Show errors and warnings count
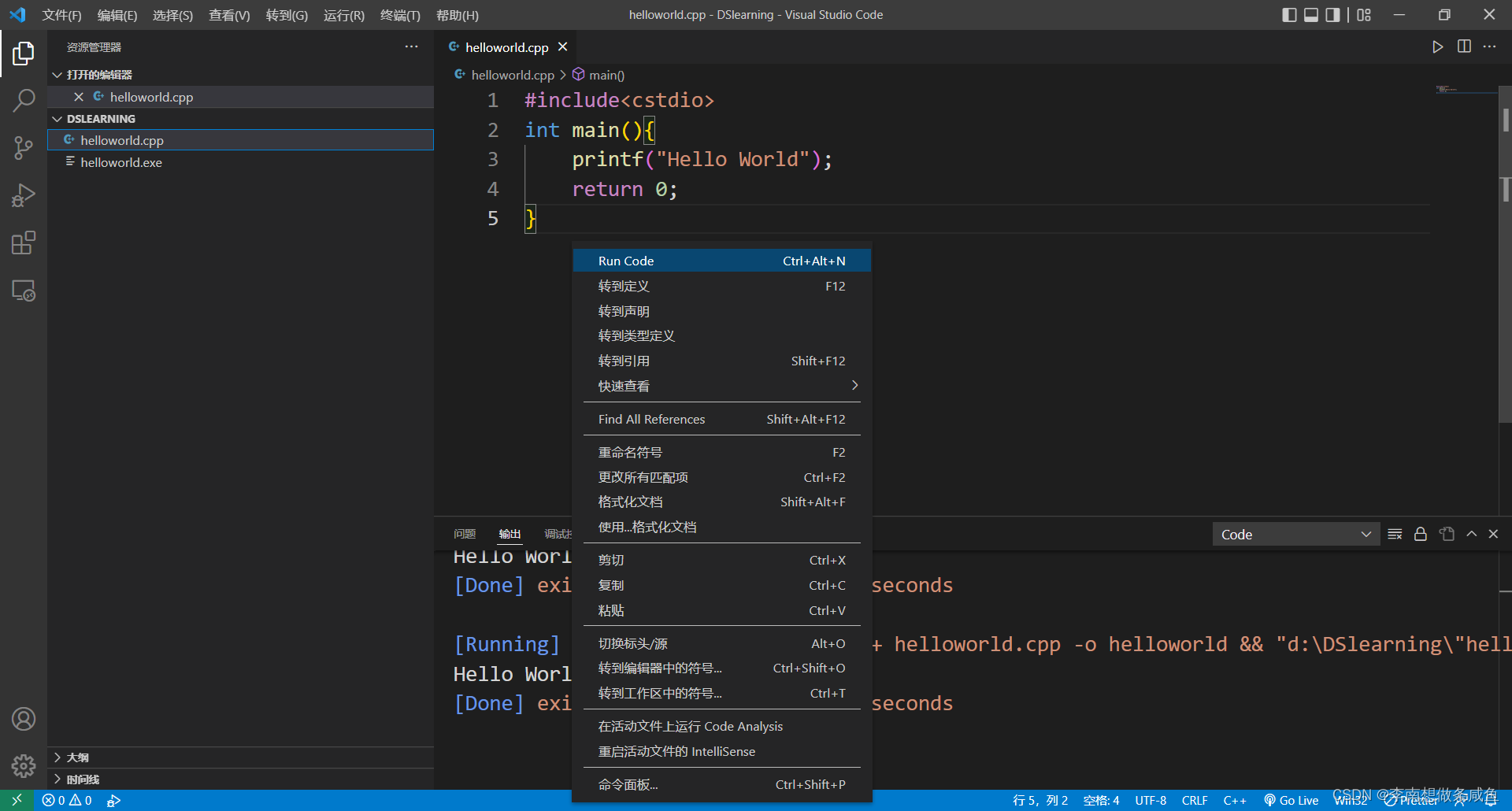 67,800
